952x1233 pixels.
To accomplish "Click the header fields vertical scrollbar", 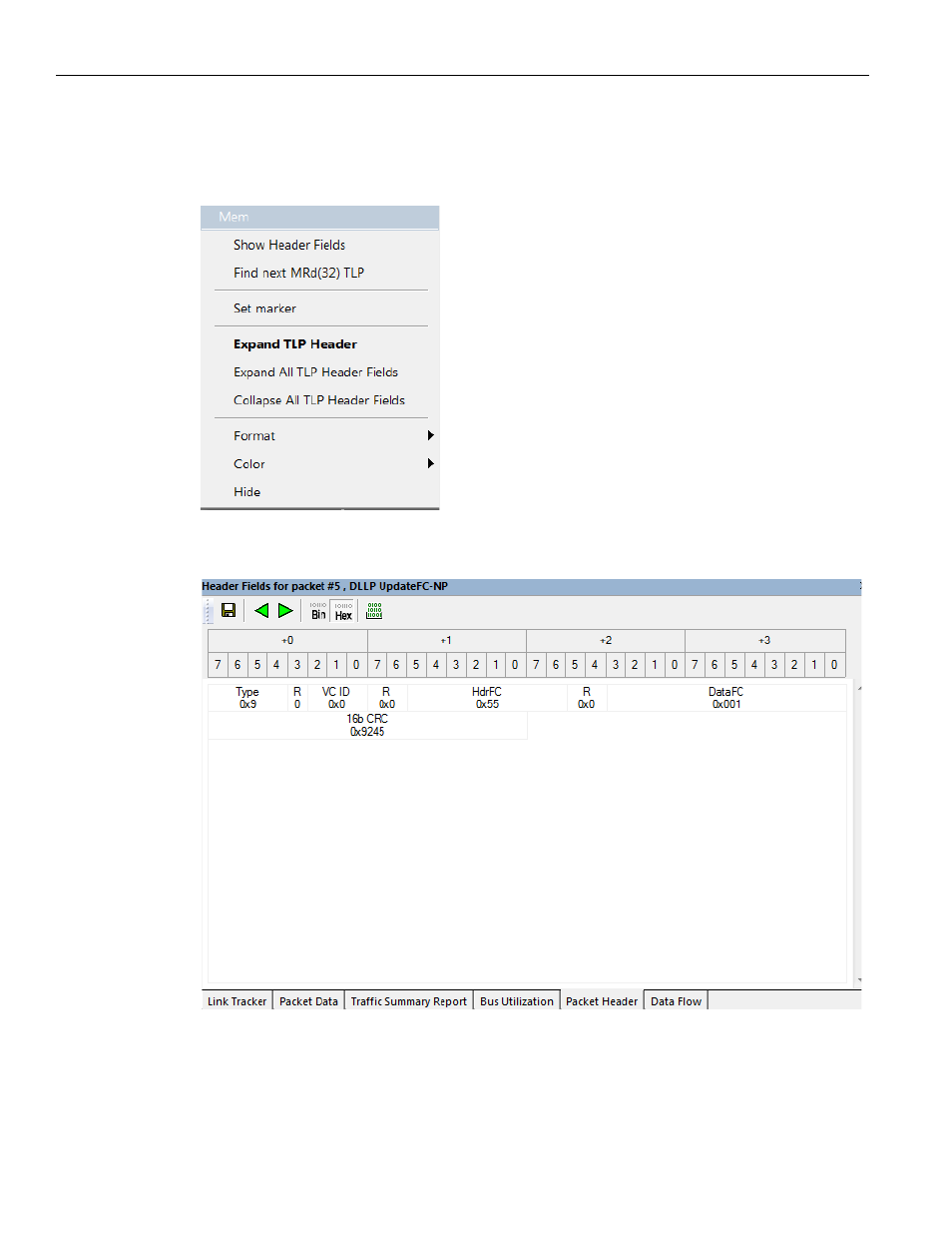I will [858, 834].
